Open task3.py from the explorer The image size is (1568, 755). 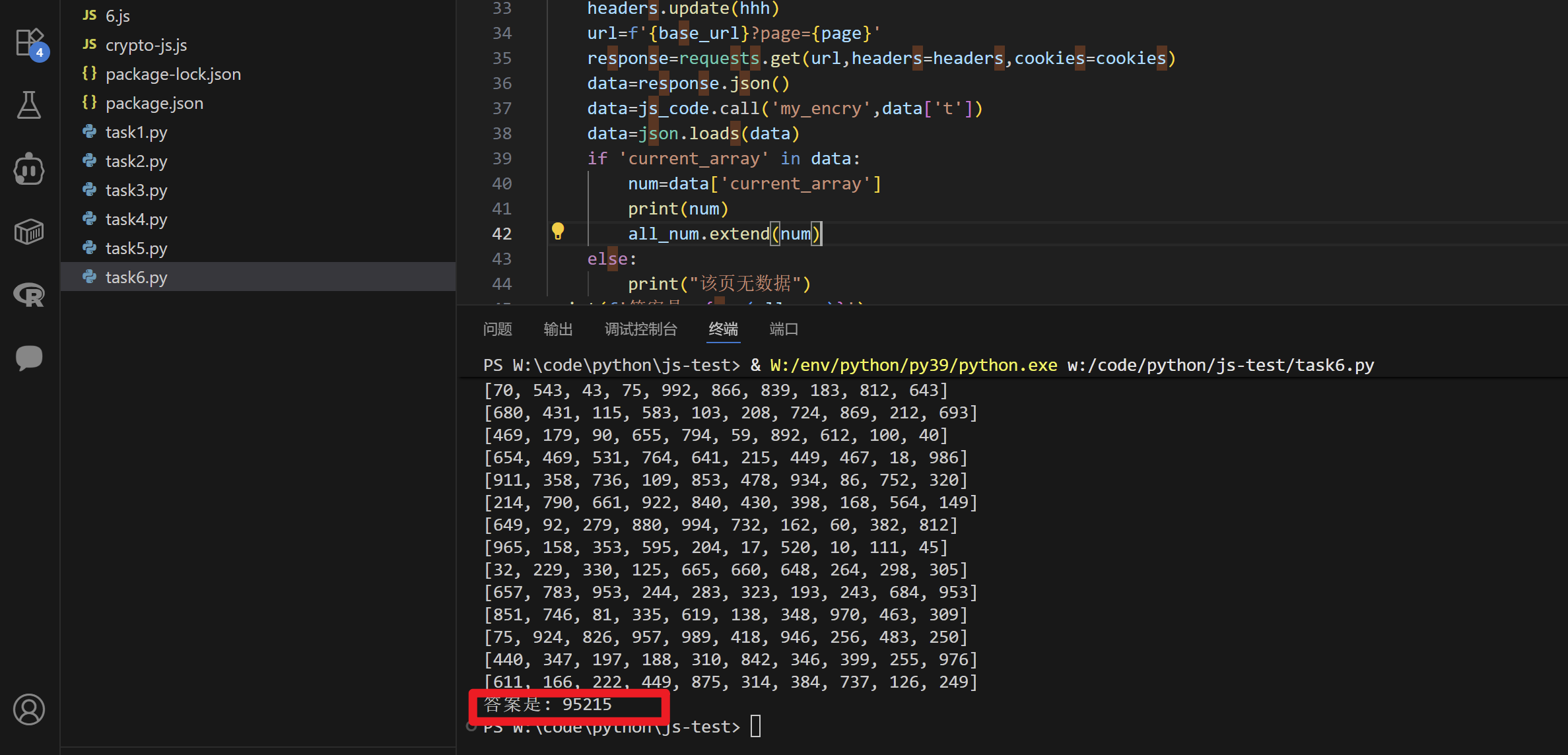(136, 190)
